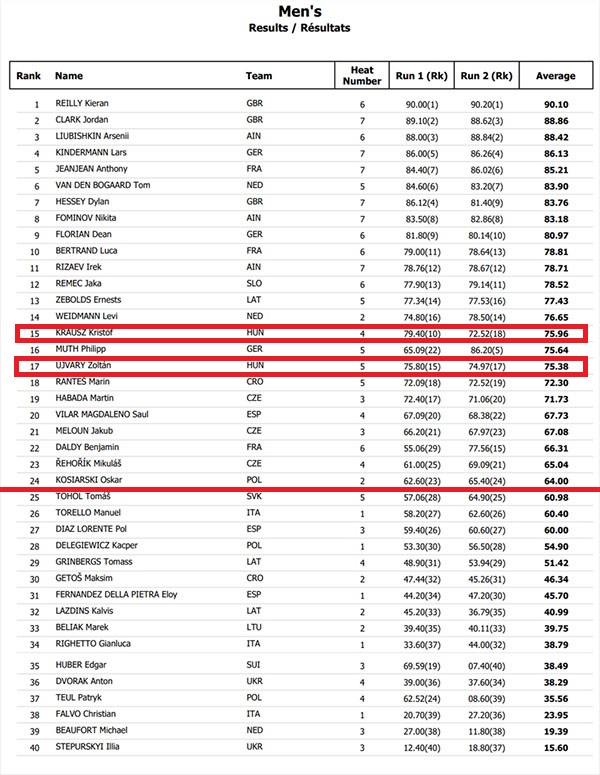This screenshot has width=600, height=775.
Task: Click KOSIARSKI Oskar's name at rank 24
Action: (x=88, y=480)
